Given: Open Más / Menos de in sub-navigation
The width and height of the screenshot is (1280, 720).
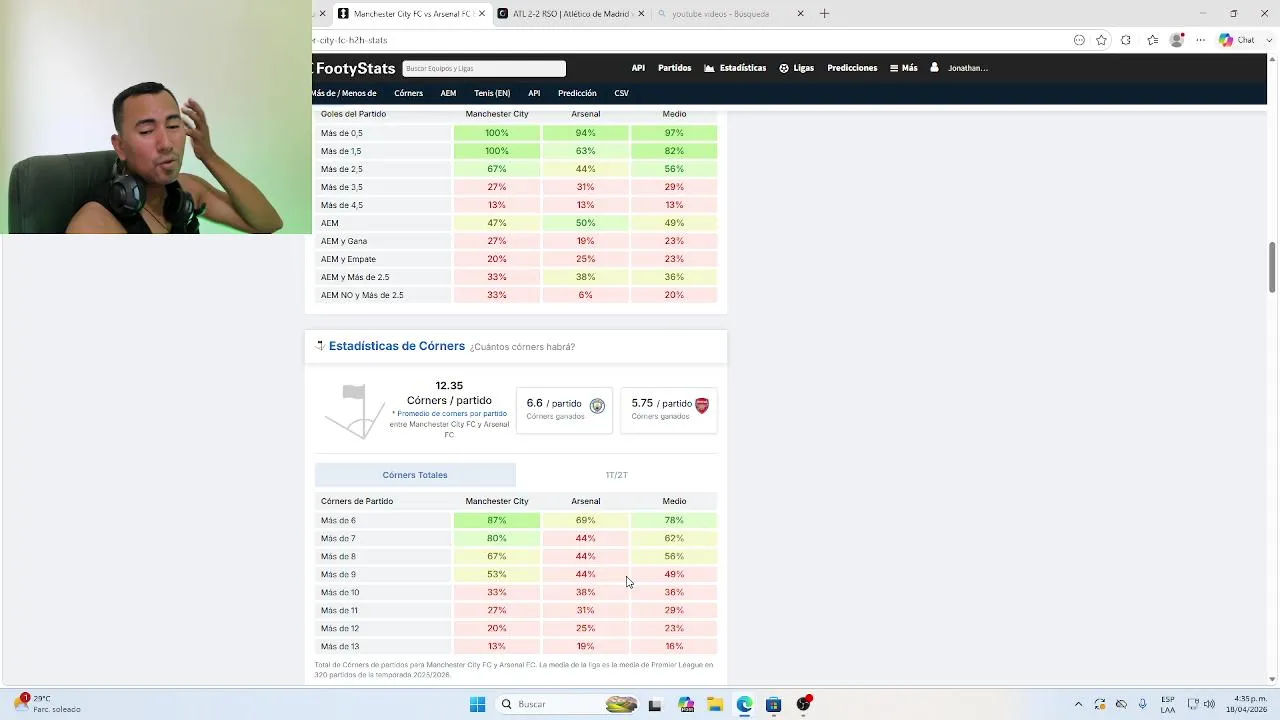Looking at the screenshot, I should click(345, 93).
